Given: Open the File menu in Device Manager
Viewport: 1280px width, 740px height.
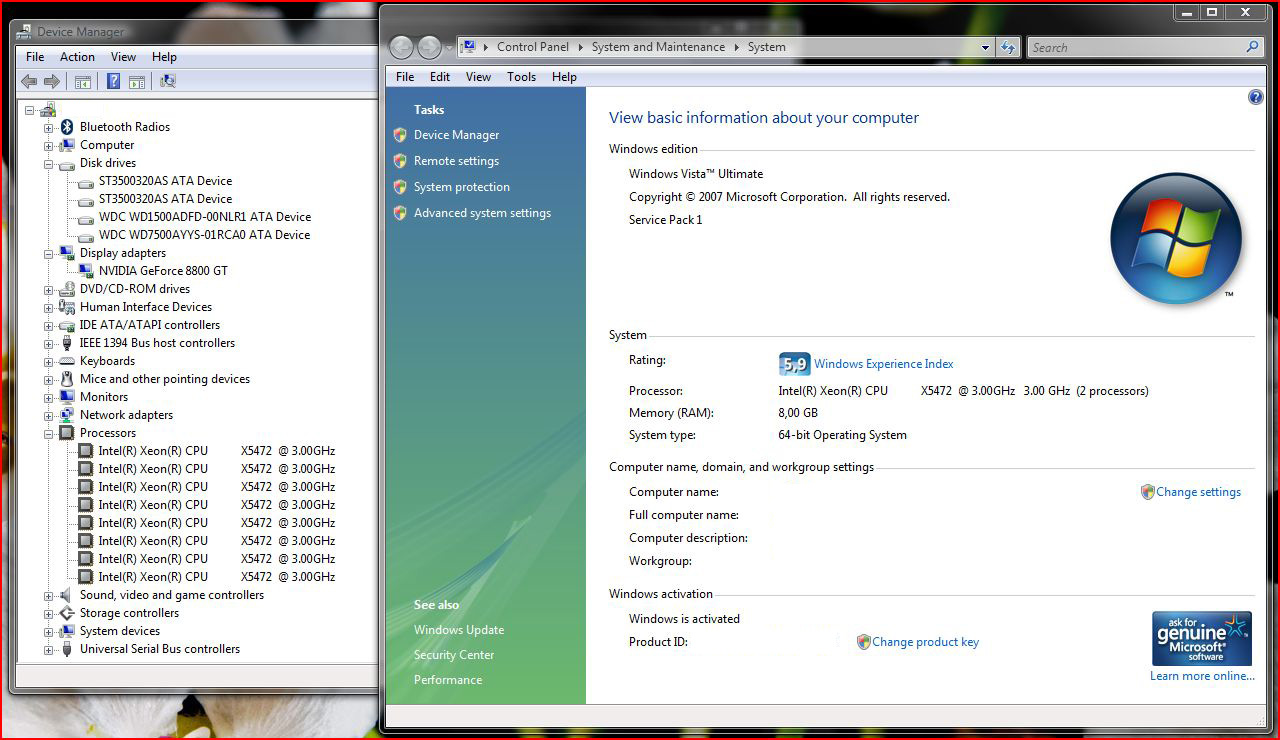Looking at the screenshot, I should tap(35, 57).
